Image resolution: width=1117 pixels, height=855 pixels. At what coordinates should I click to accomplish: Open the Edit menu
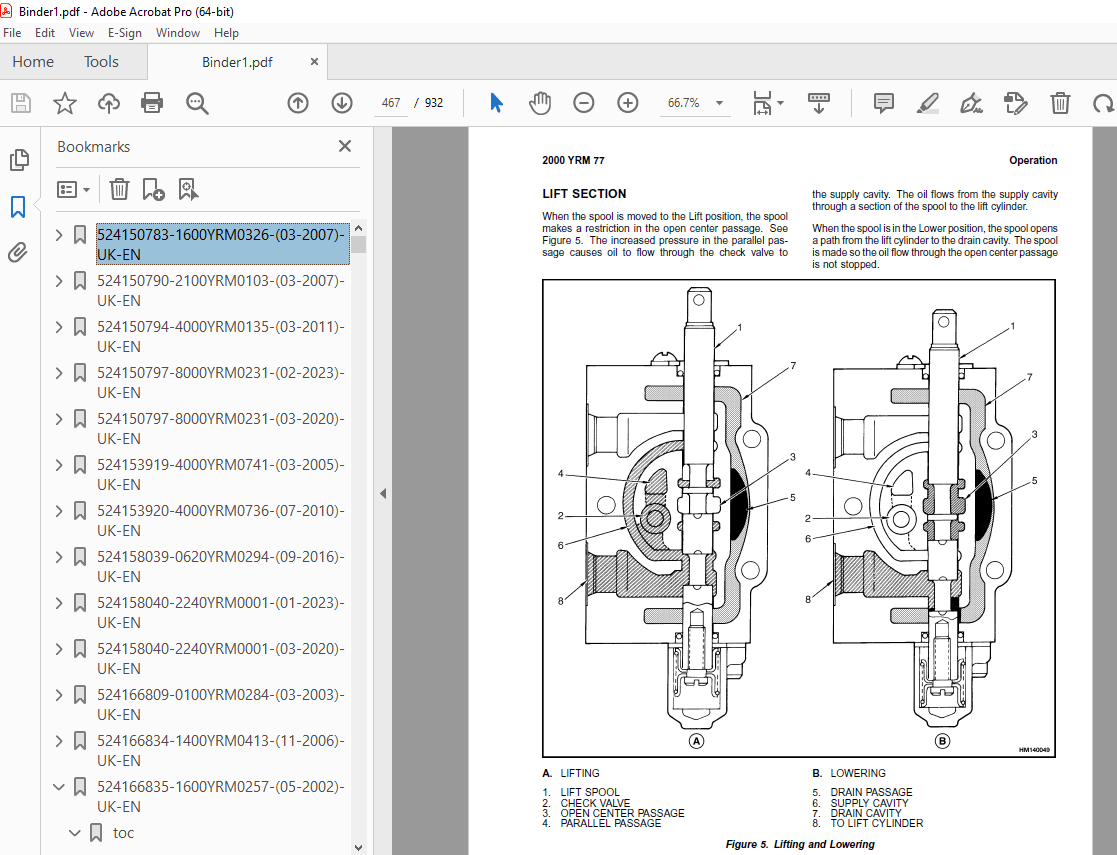point(44,33)
